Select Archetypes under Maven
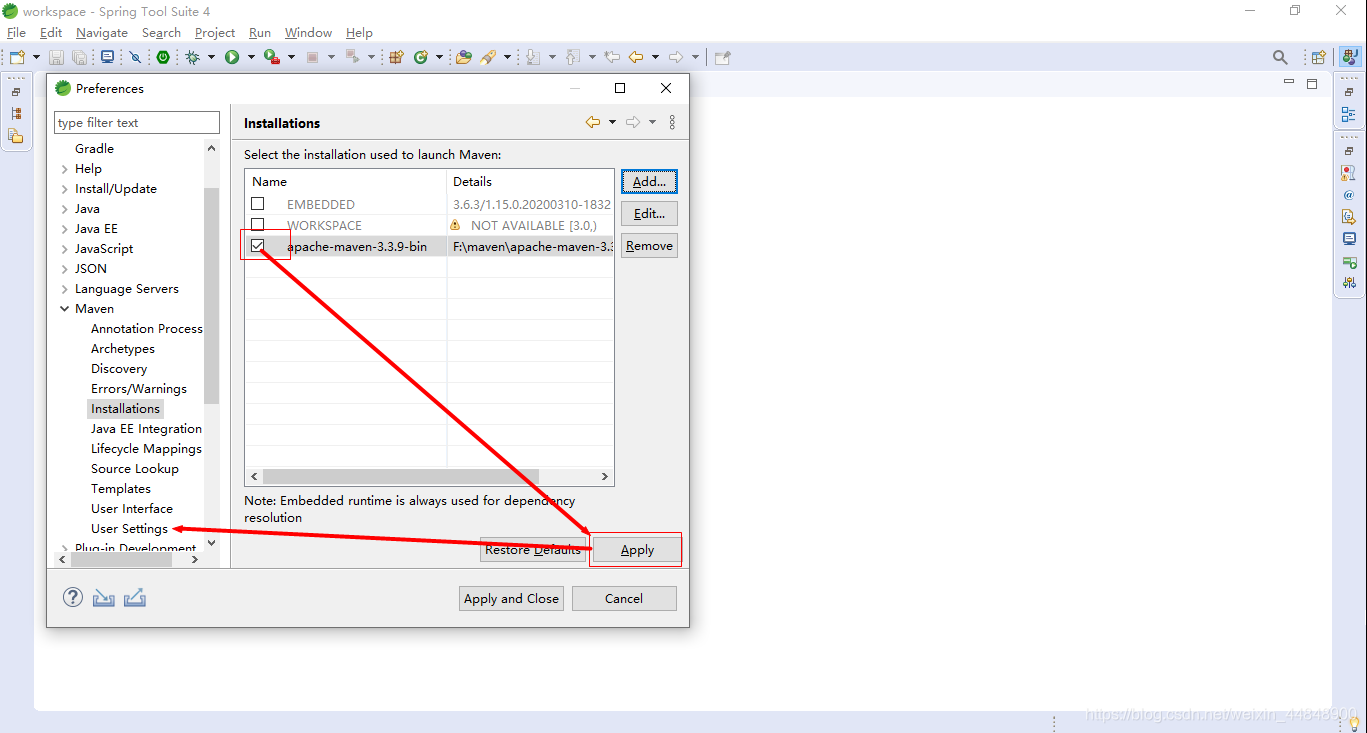The image size is (1367, 733). (x=123, y=349)
